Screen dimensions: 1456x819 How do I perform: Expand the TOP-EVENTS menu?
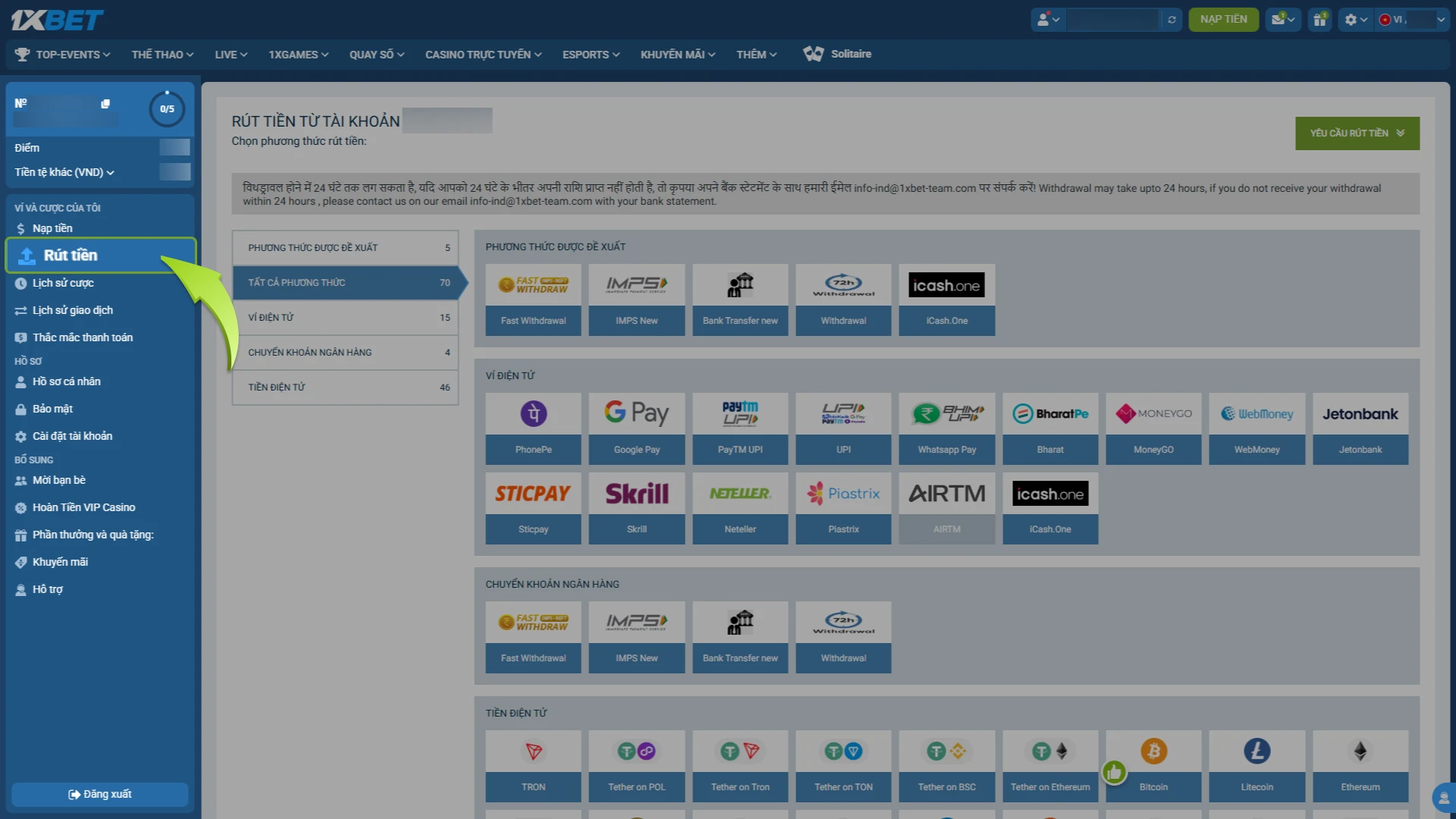(64, 55)
